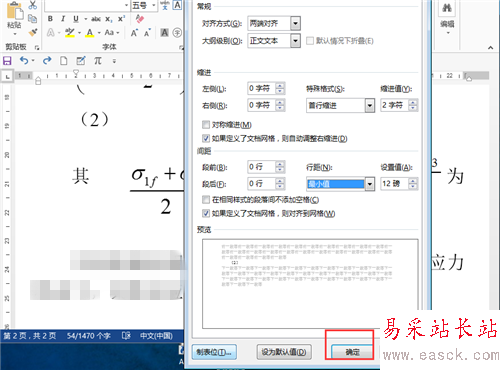Click the indent value 2 字符 field
Screen dimensions: 500x370
click(394, 105)
